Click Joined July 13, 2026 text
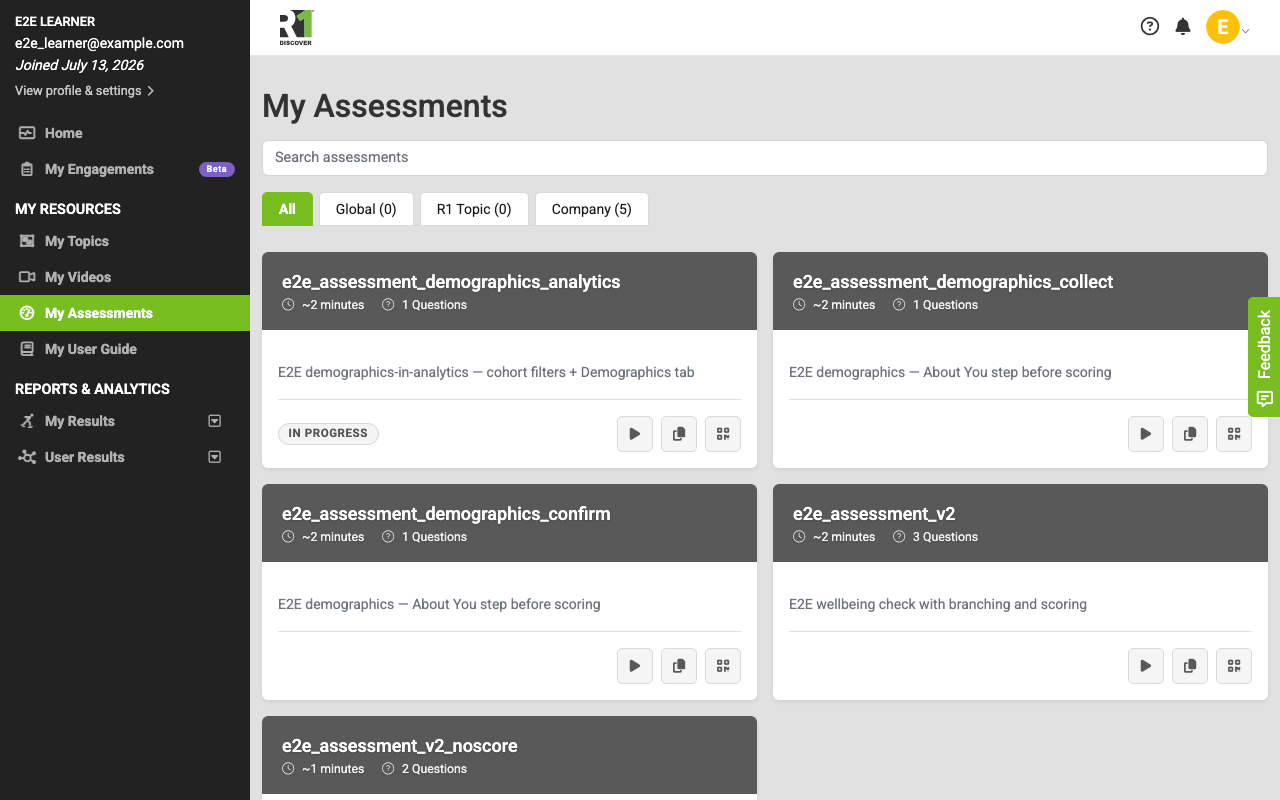This screenshot has width=1280, height=800. click(79, 65)
